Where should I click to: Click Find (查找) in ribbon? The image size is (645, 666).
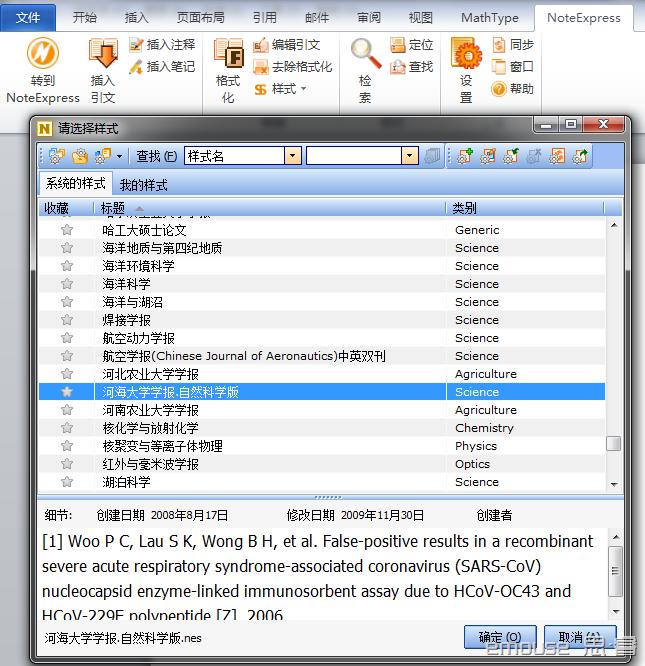[x=411, y=67]
